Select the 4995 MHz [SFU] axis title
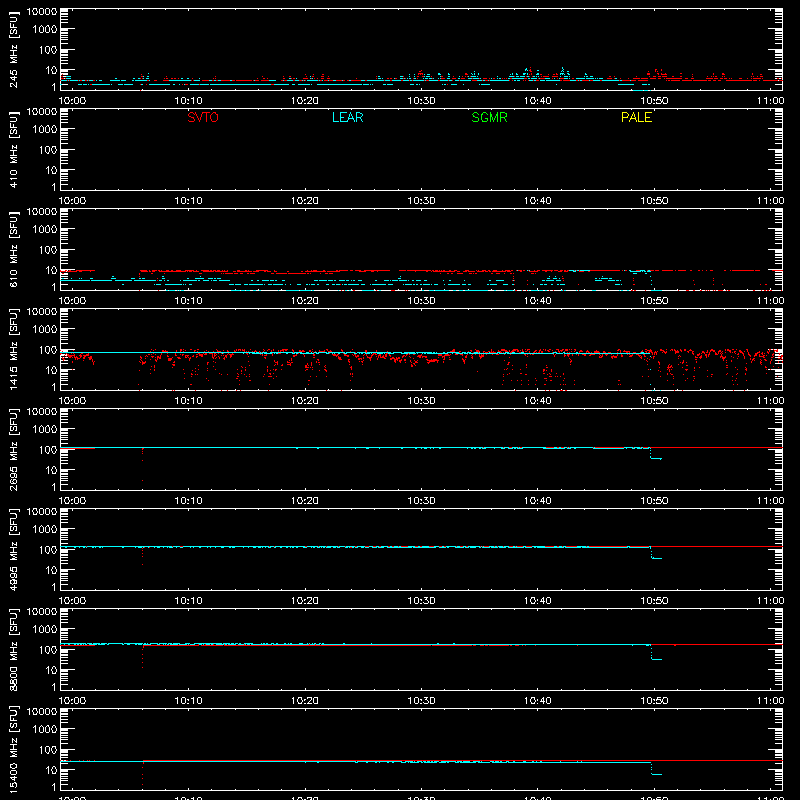The height and width of the screenshot is (800, 800). 14,549
